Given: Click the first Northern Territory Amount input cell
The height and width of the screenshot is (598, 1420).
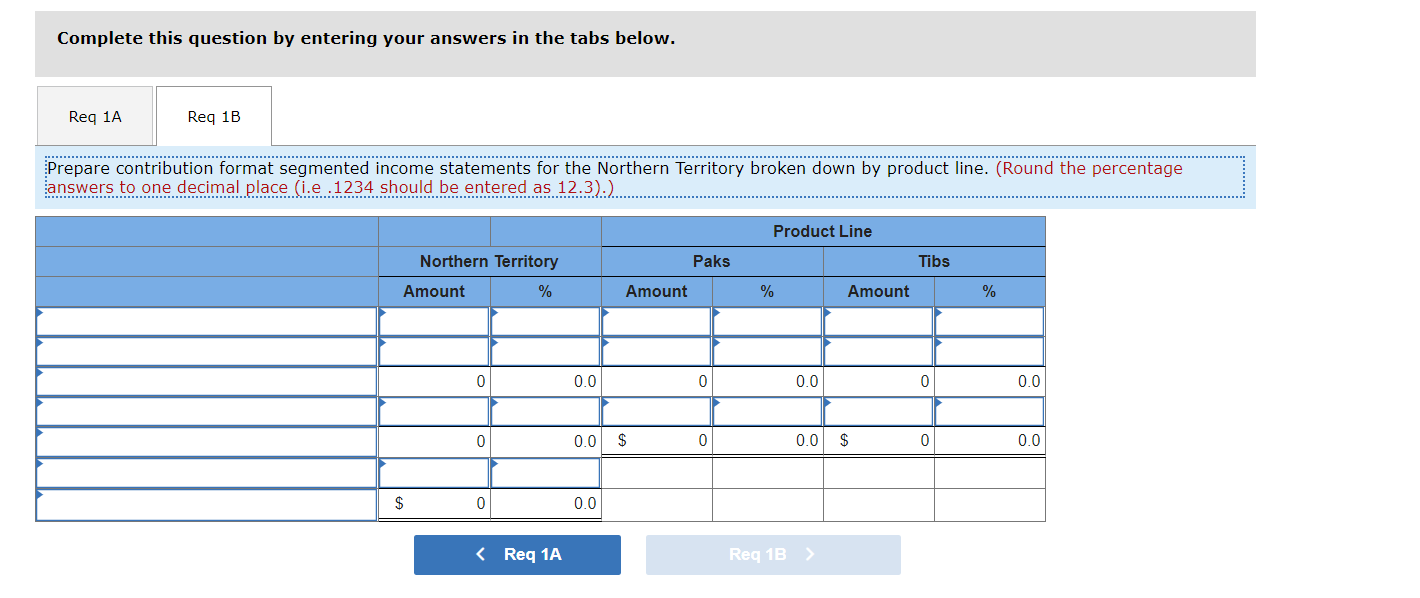Looking at the screenshot, I should 434,321.
